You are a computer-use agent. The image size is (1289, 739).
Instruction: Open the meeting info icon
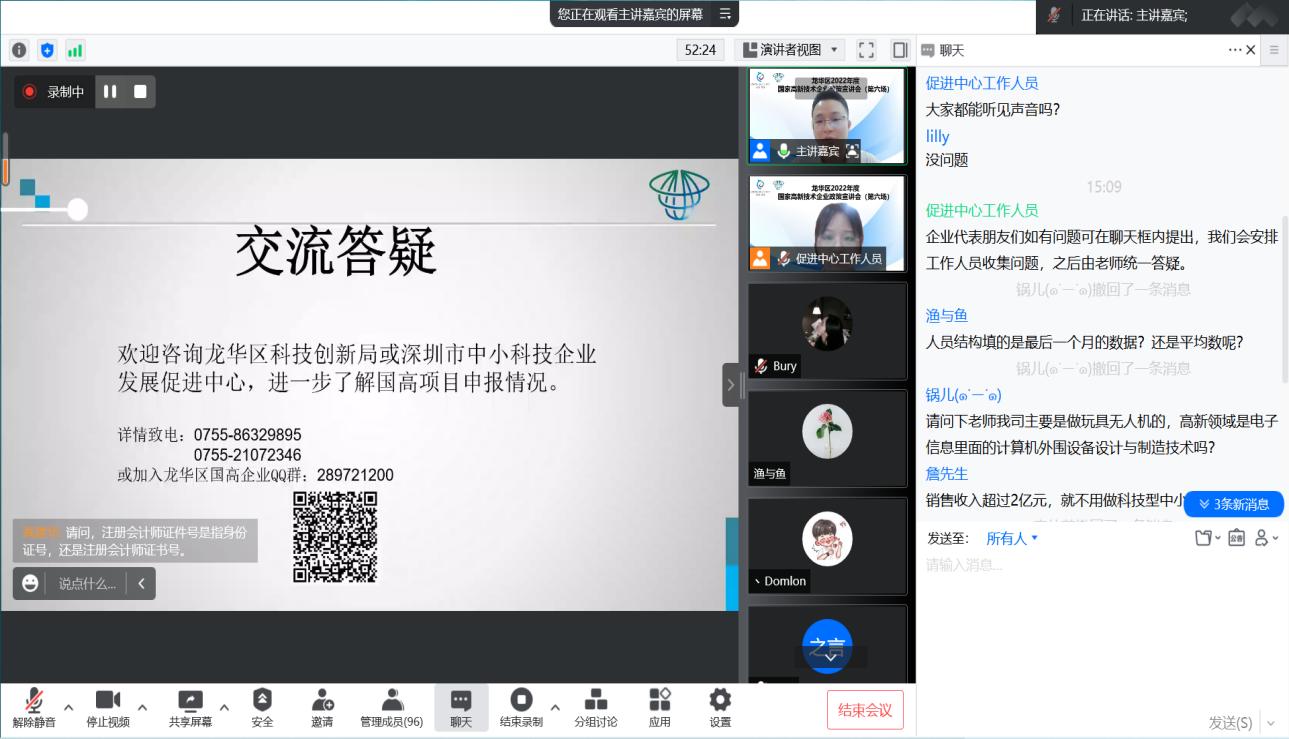pos(19,50)
